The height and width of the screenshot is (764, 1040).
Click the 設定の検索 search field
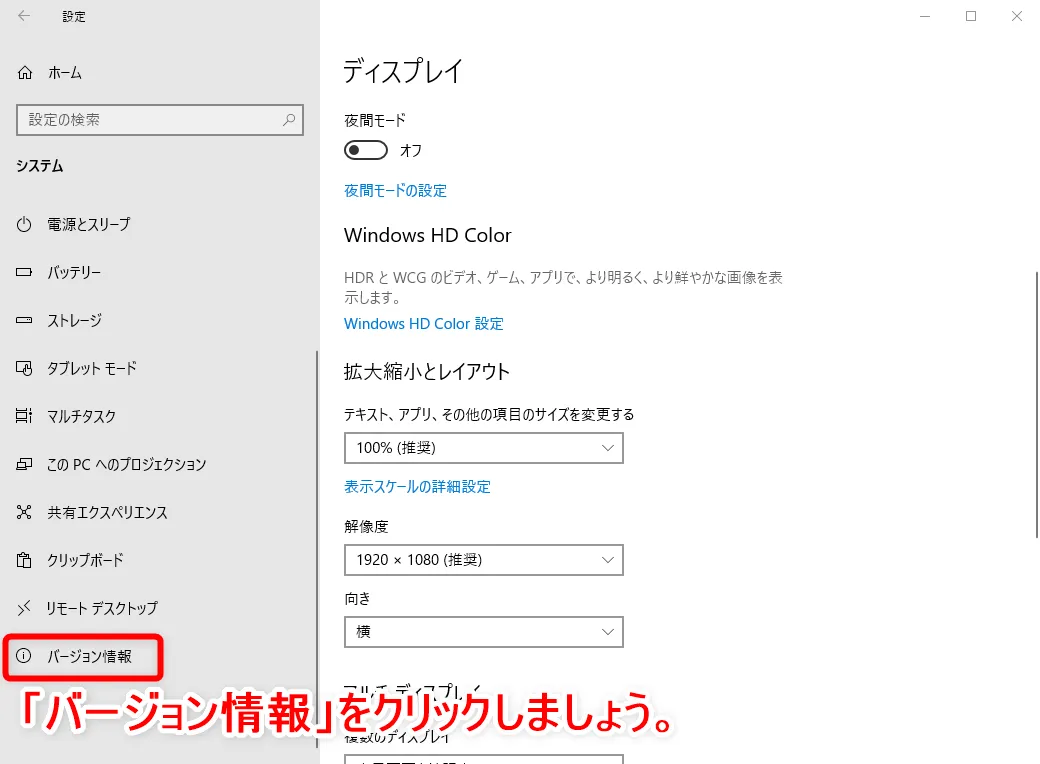[x=160, y=120]
